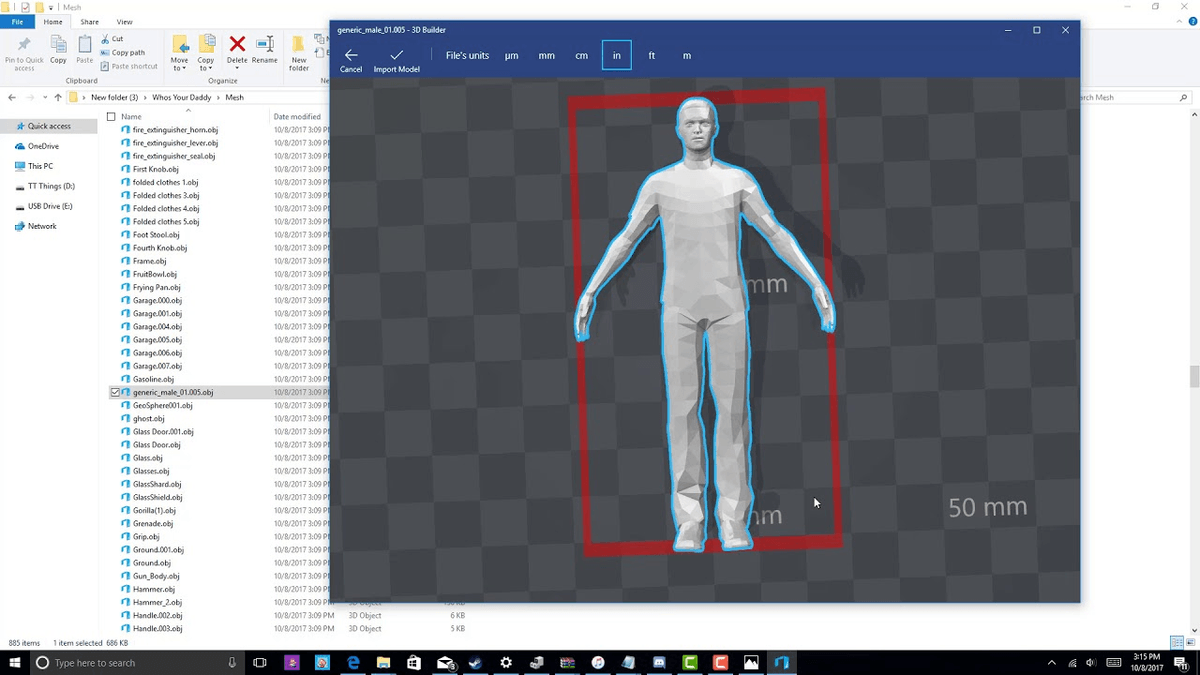Open Quick access in navigation pane
1200x675 pixels.
point(49,126)
